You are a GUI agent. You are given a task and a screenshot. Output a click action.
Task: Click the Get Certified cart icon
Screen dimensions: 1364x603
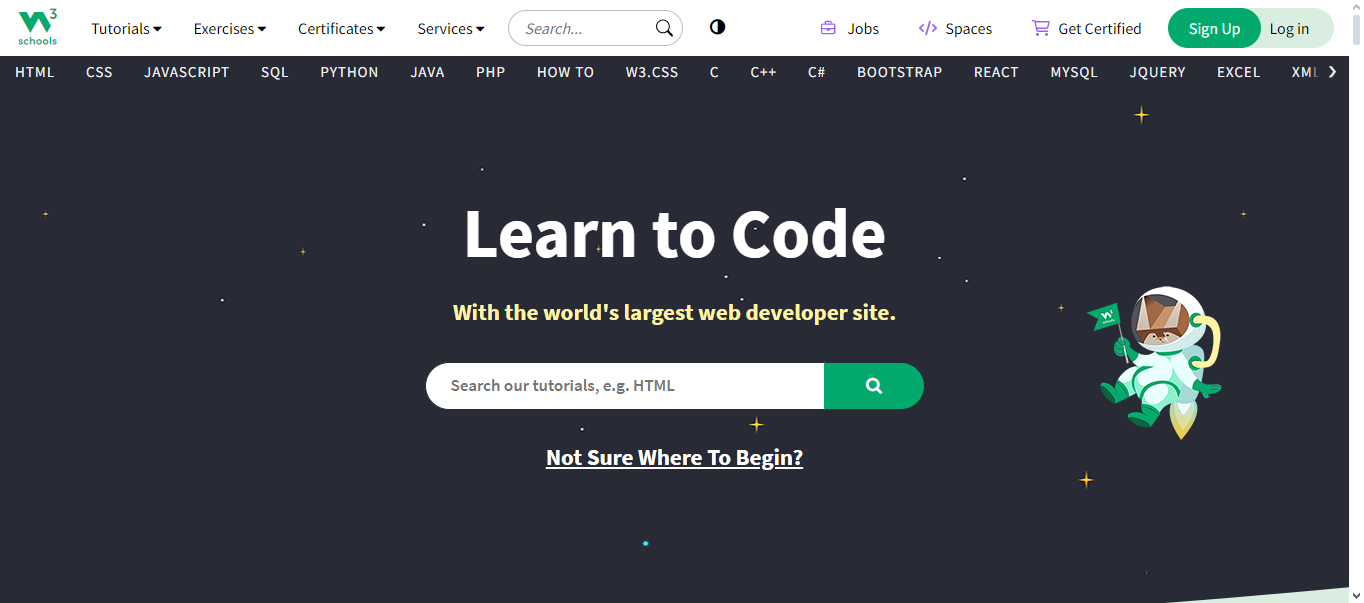point(1040,27)
